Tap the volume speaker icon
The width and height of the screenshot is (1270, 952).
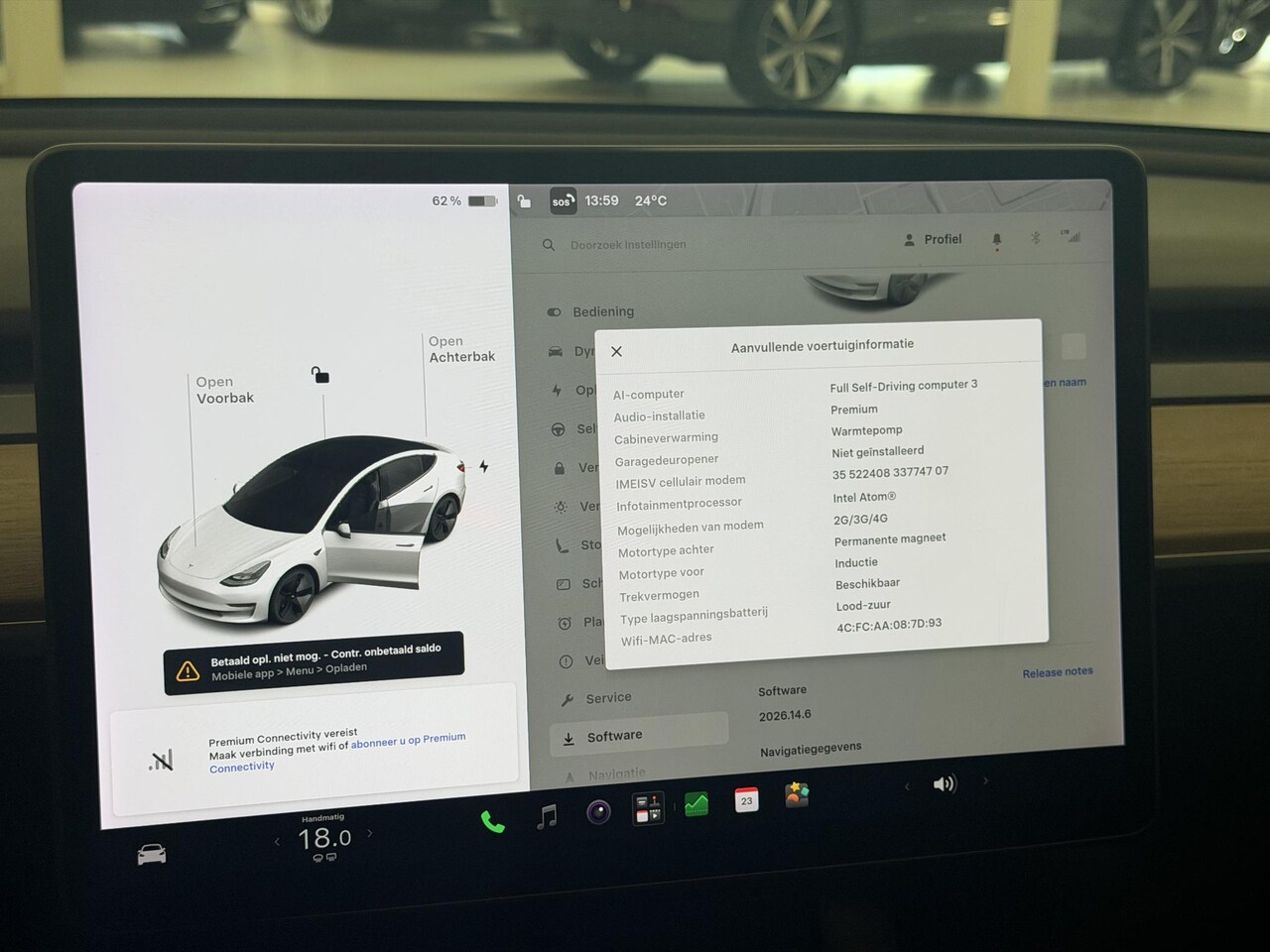click(945, 784)
